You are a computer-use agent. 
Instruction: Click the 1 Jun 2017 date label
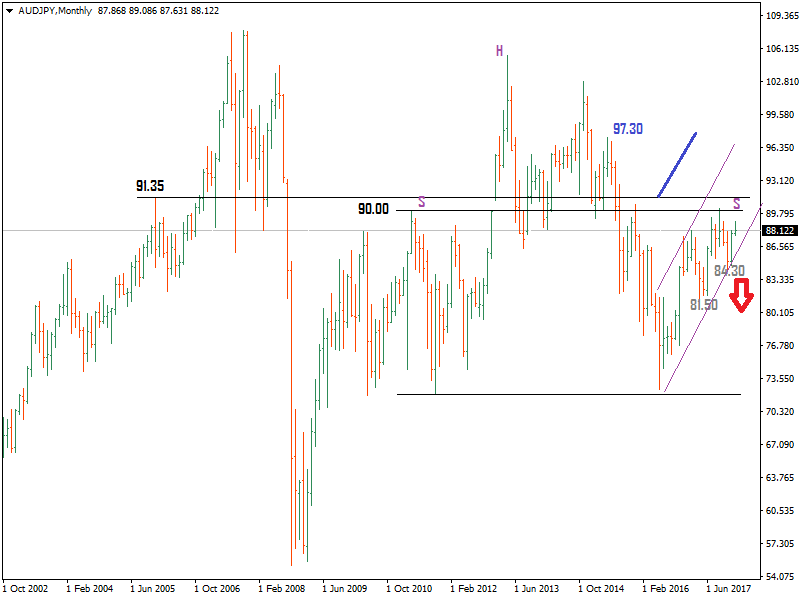tap(728, 588)
